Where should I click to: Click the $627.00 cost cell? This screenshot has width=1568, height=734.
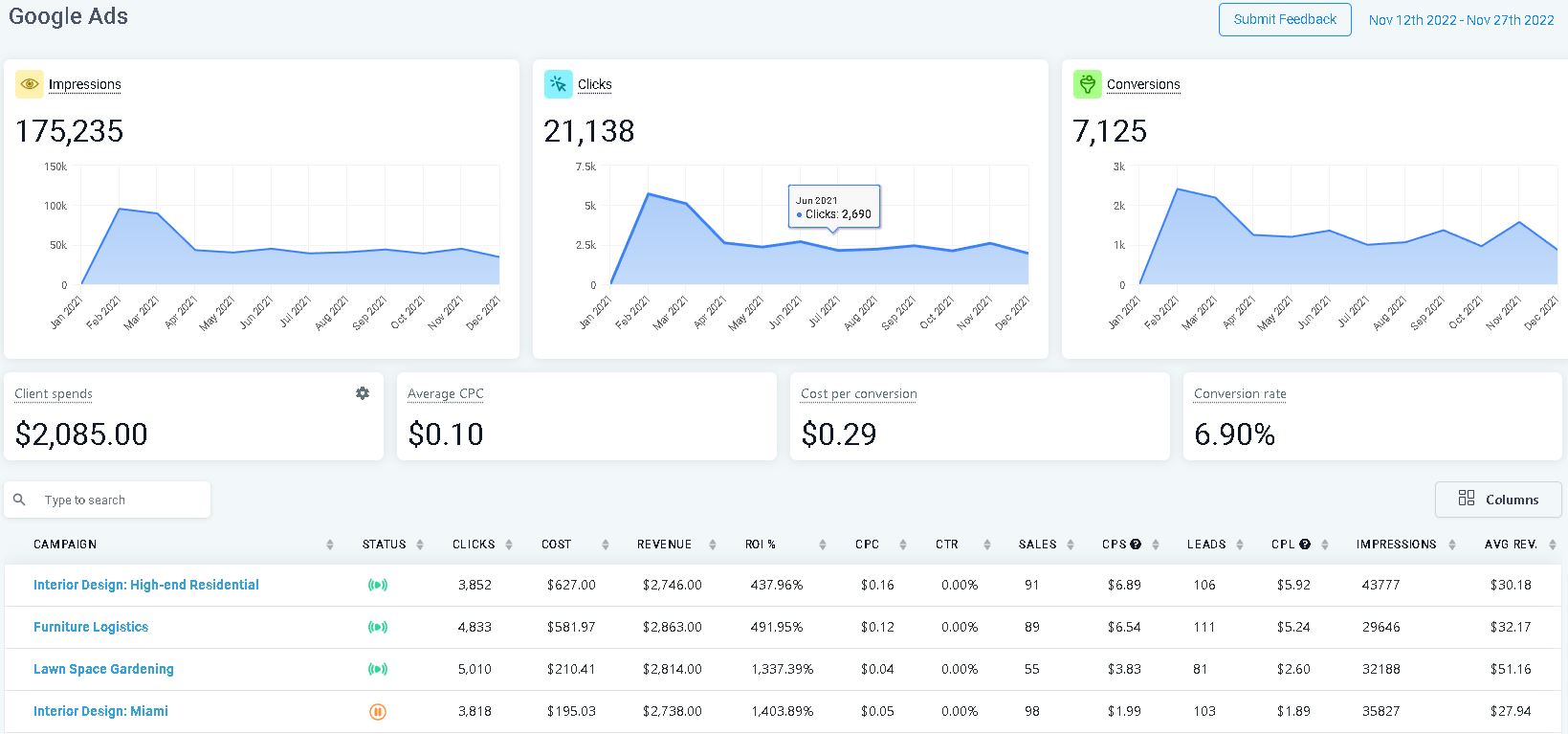point(571,585)
